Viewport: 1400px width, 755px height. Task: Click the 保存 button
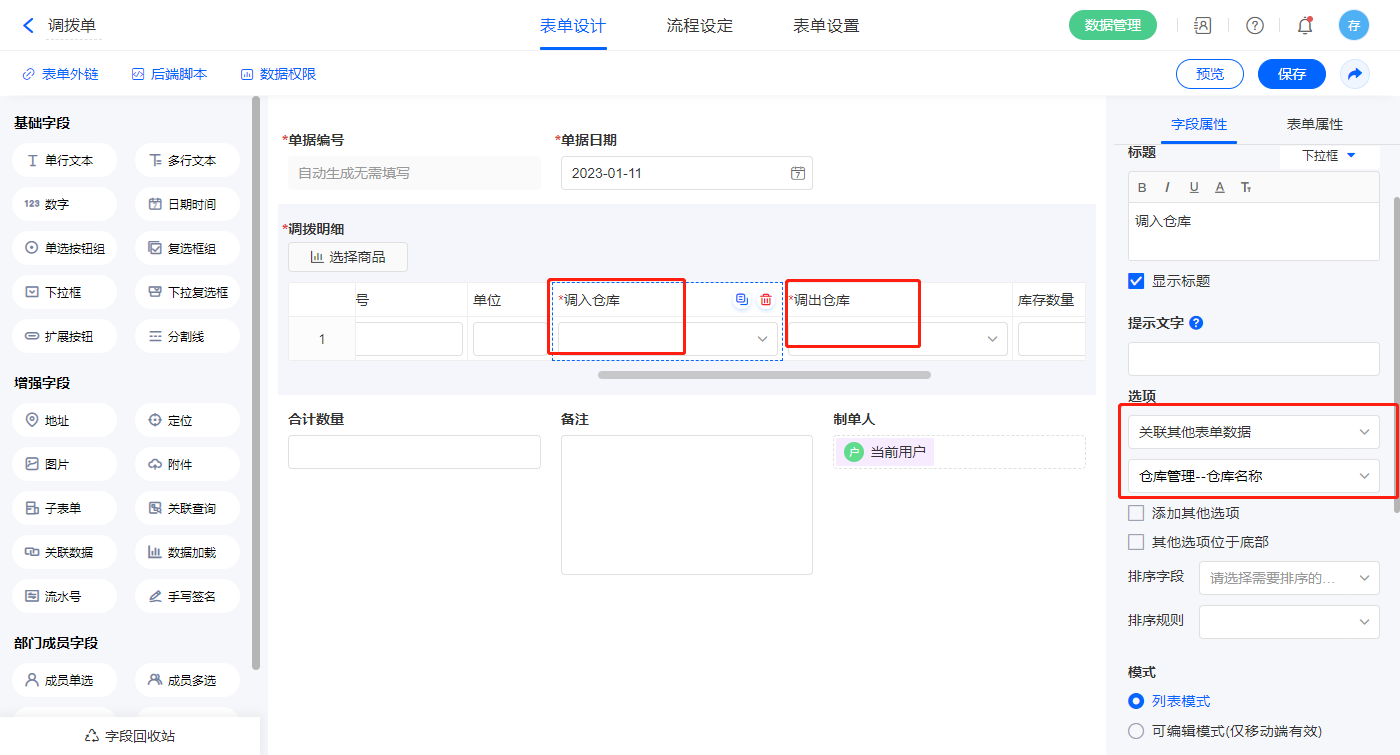[1291, 74]
